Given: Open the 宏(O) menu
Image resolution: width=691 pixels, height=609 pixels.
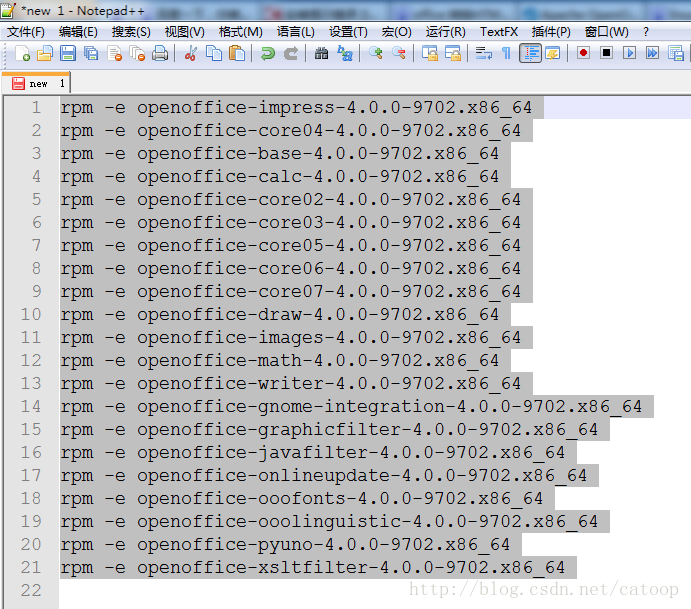Looking at the screenshot, I should coord(397,32).
